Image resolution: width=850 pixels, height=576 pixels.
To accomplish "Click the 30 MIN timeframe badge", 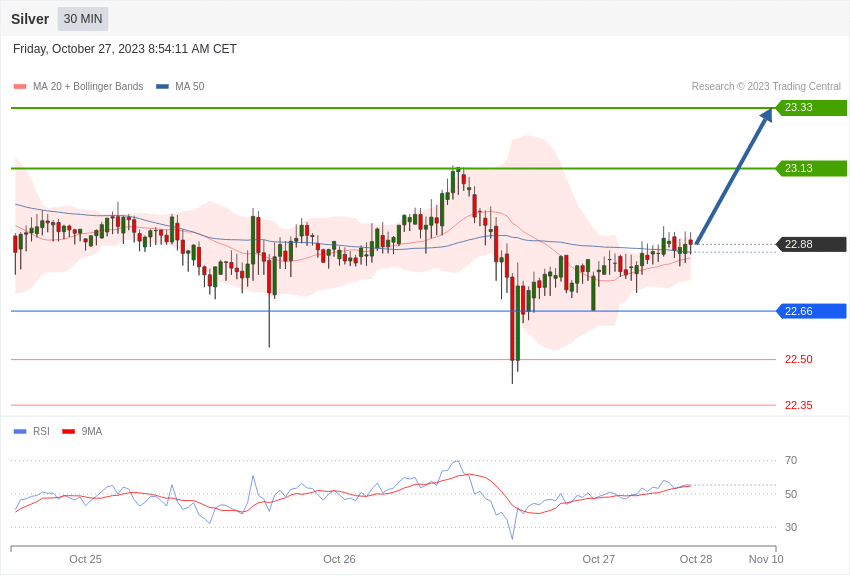I will pyautogui.click(x=83, y=19).
